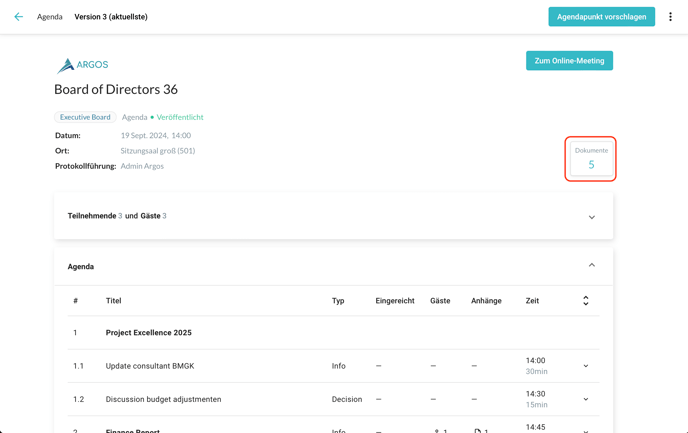Click the Argos logo
688x433 pixels.
tap(83, 65)
